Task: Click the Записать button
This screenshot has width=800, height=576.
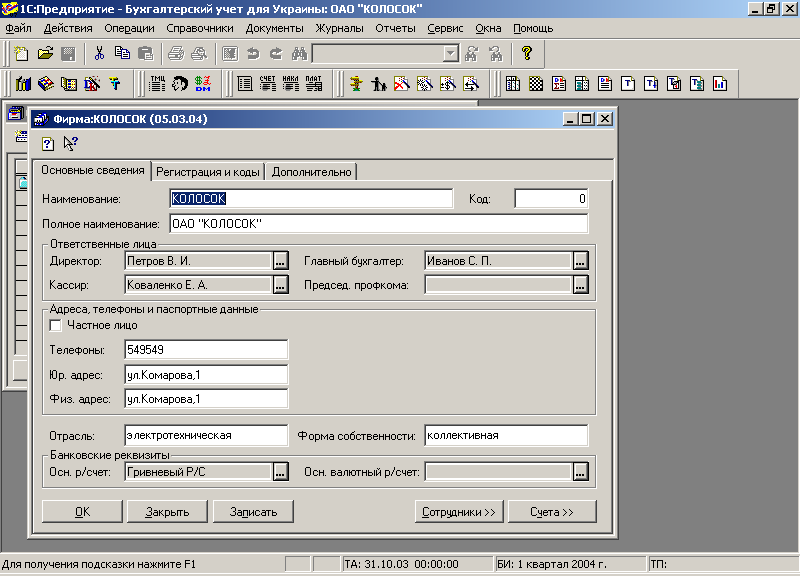Action: pyautogui.click(x=253, y=512)
